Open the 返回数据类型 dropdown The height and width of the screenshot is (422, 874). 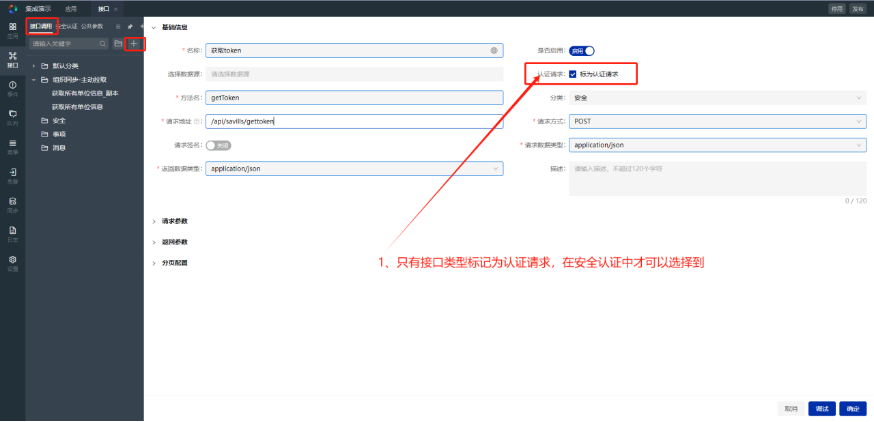(354, 168)
